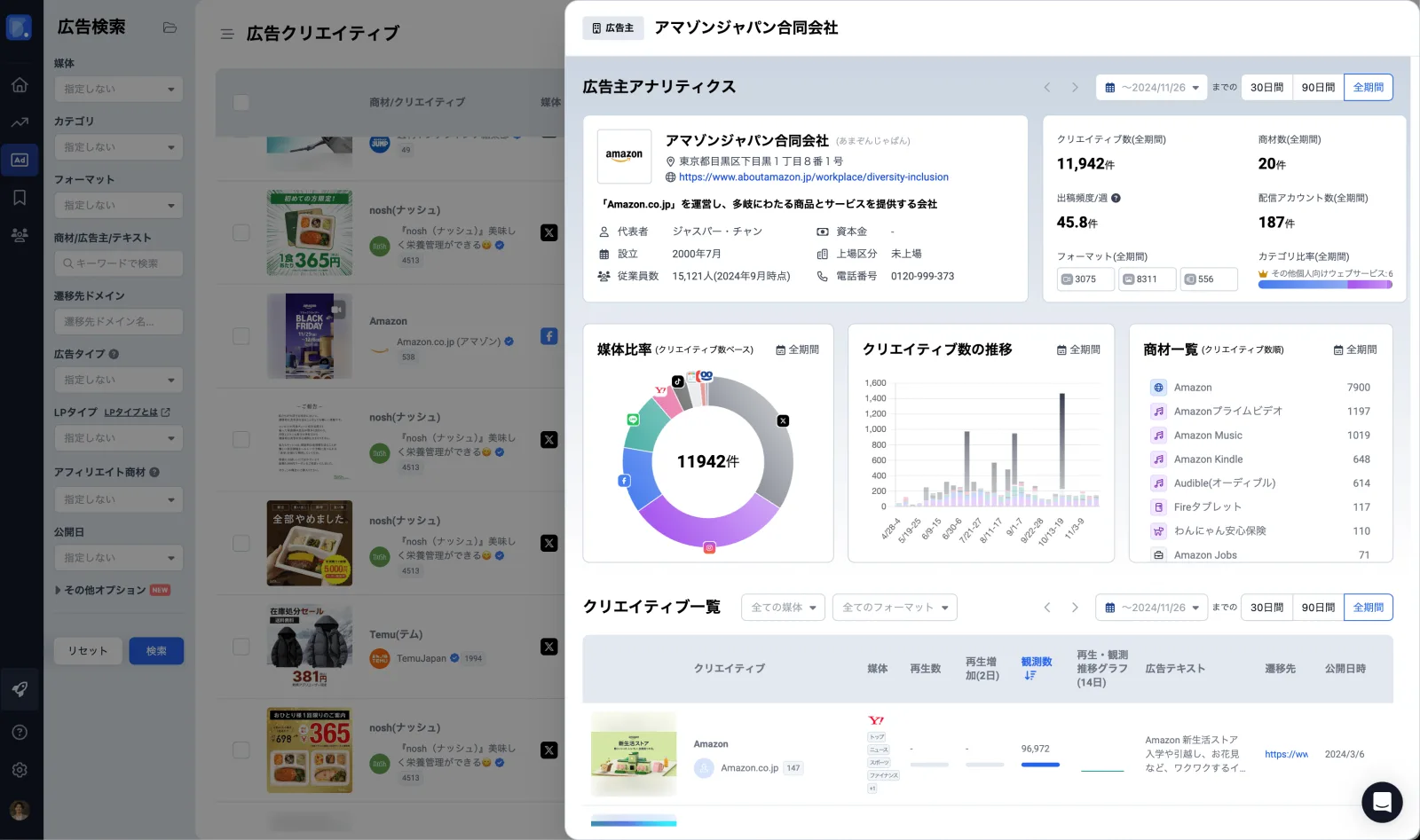
Task: Open the 公開日 dropdown
Action: 118,558
